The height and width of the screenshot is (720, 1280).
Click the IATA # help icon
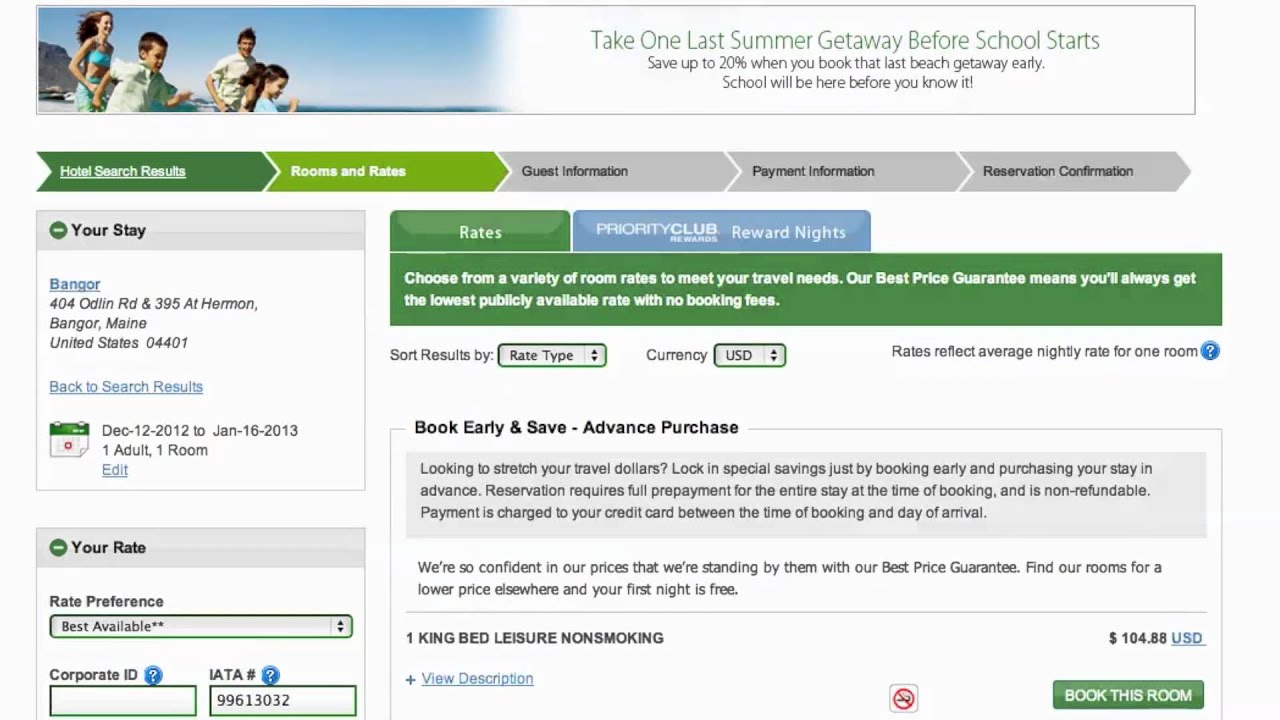[x=270, y=675]
